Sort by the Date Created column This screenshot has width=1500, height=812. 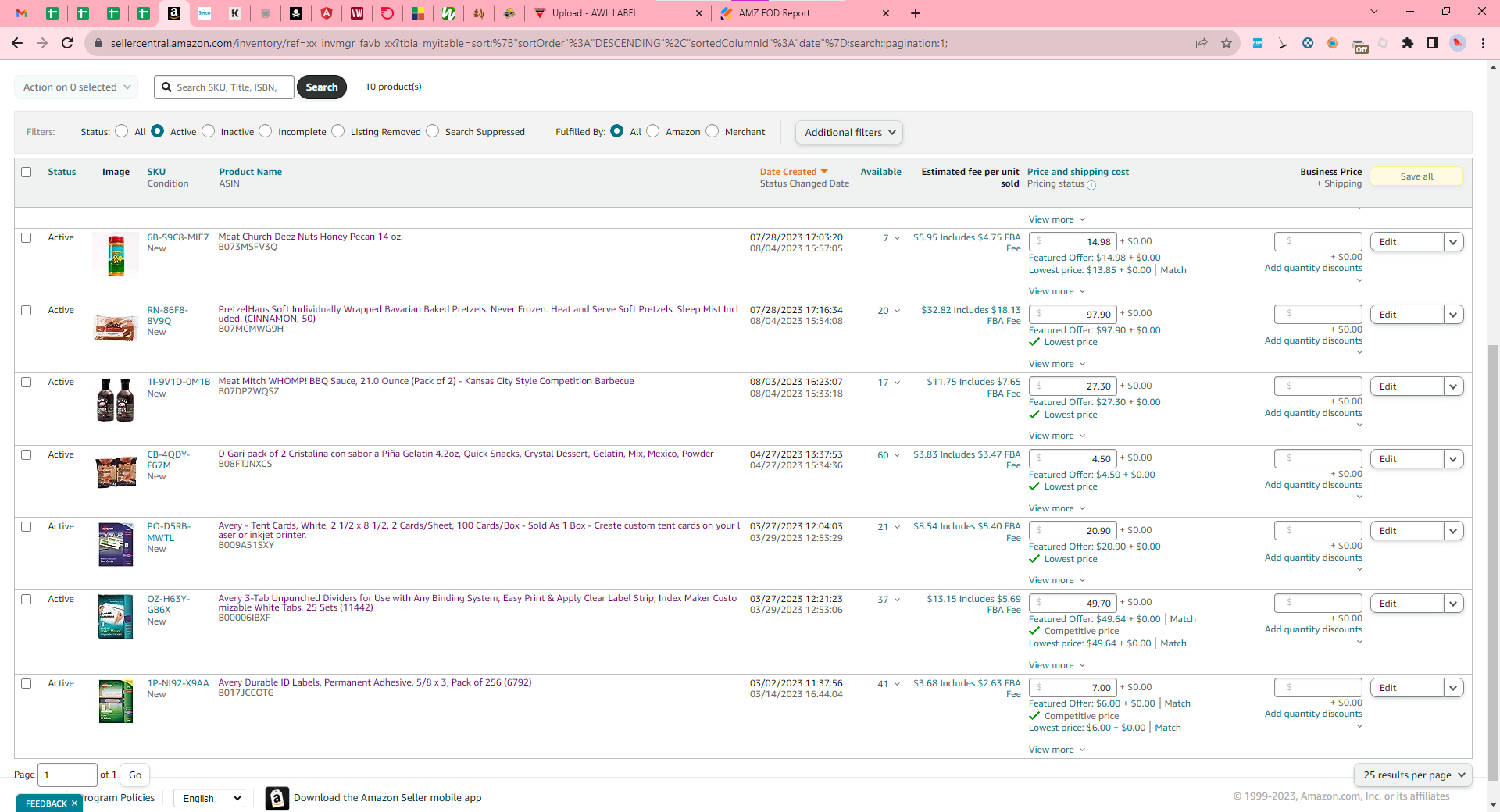click(793, 172)
